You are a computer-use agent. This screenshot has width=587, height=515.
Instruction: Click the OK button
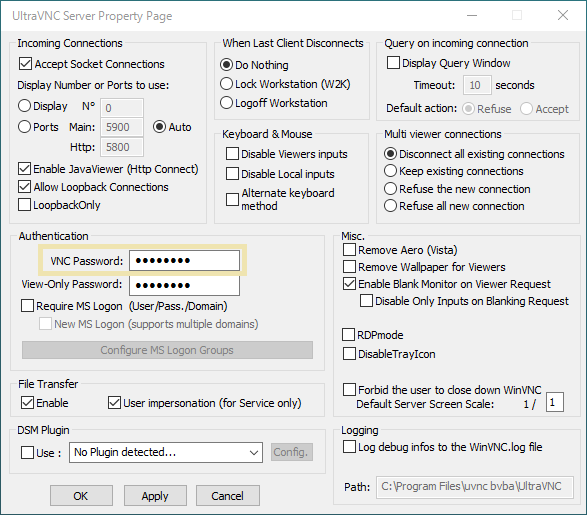pos(81,496)
